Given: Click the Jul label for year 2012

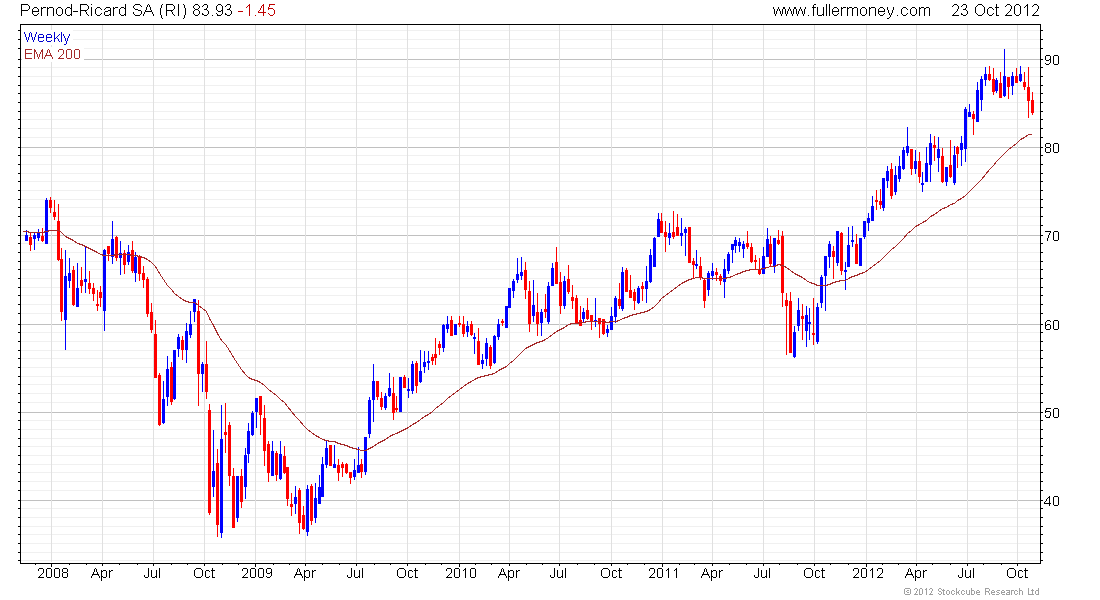Looking at the screenshot, I should click(967, 573).
